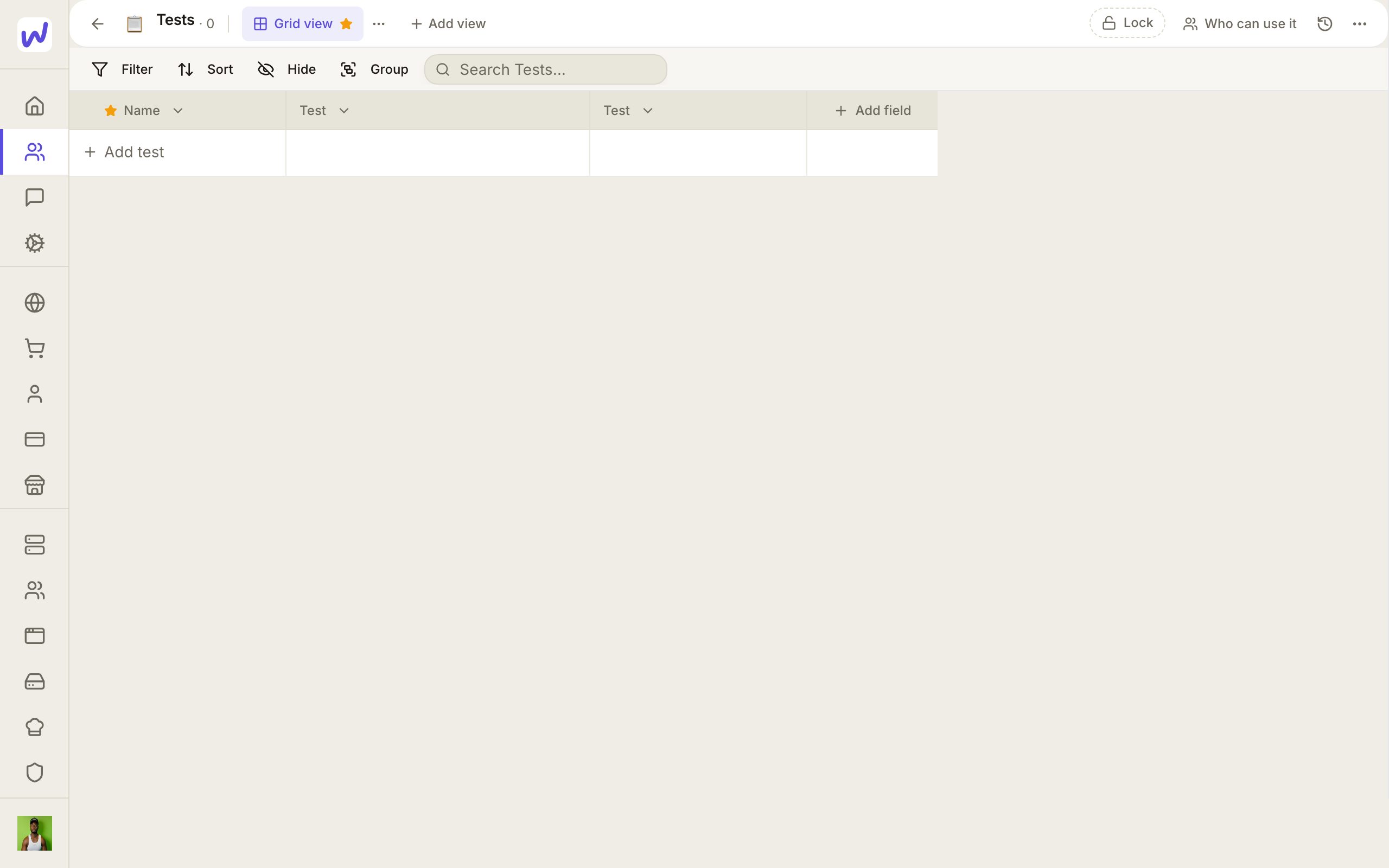
Task: Click the purple W logo icon
Action: (x=34, y=34)
